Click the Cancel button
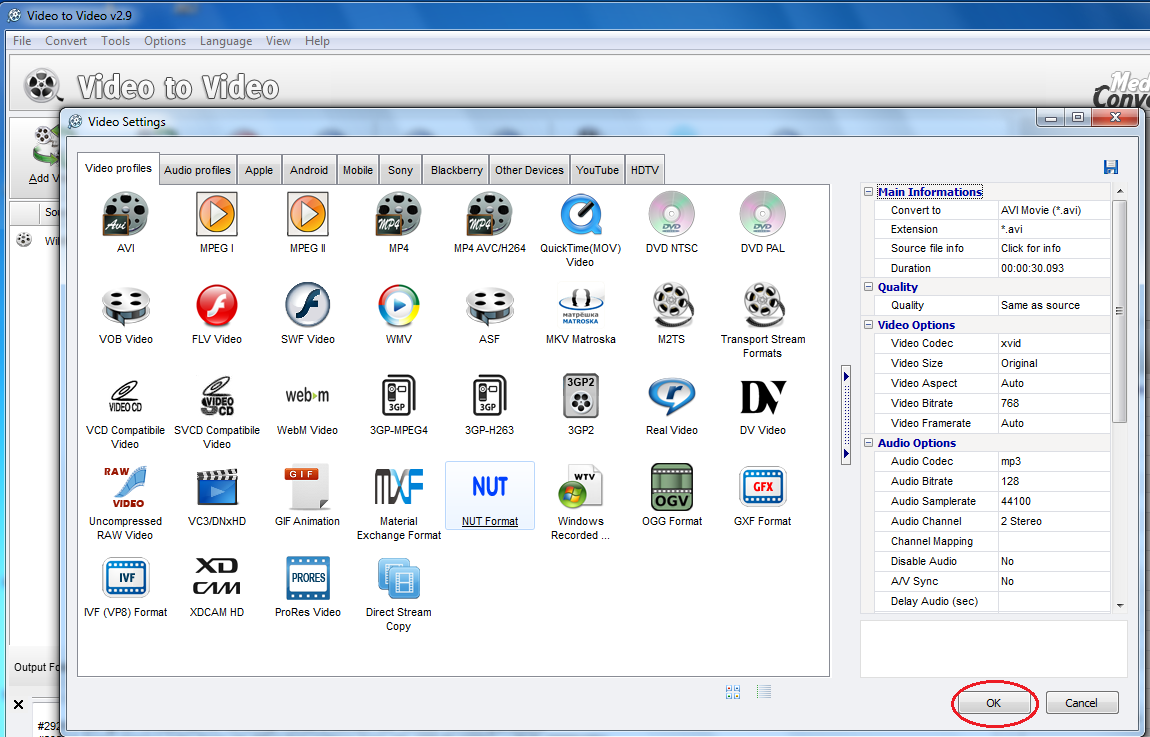Image resolution: width=1150 pixels, height=737 pixels. (1081, 703)
